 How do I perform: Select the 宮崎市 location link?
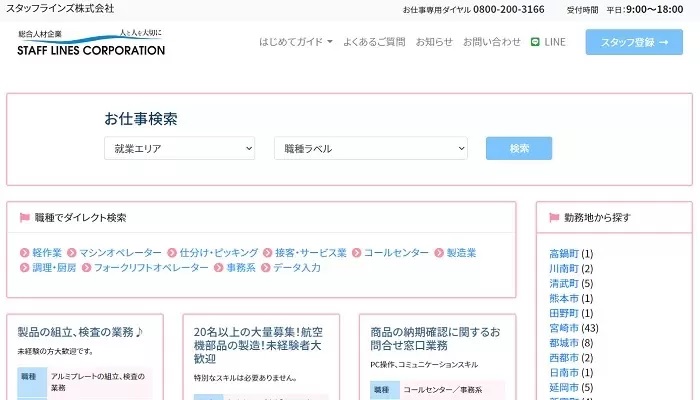click(564, 328)
